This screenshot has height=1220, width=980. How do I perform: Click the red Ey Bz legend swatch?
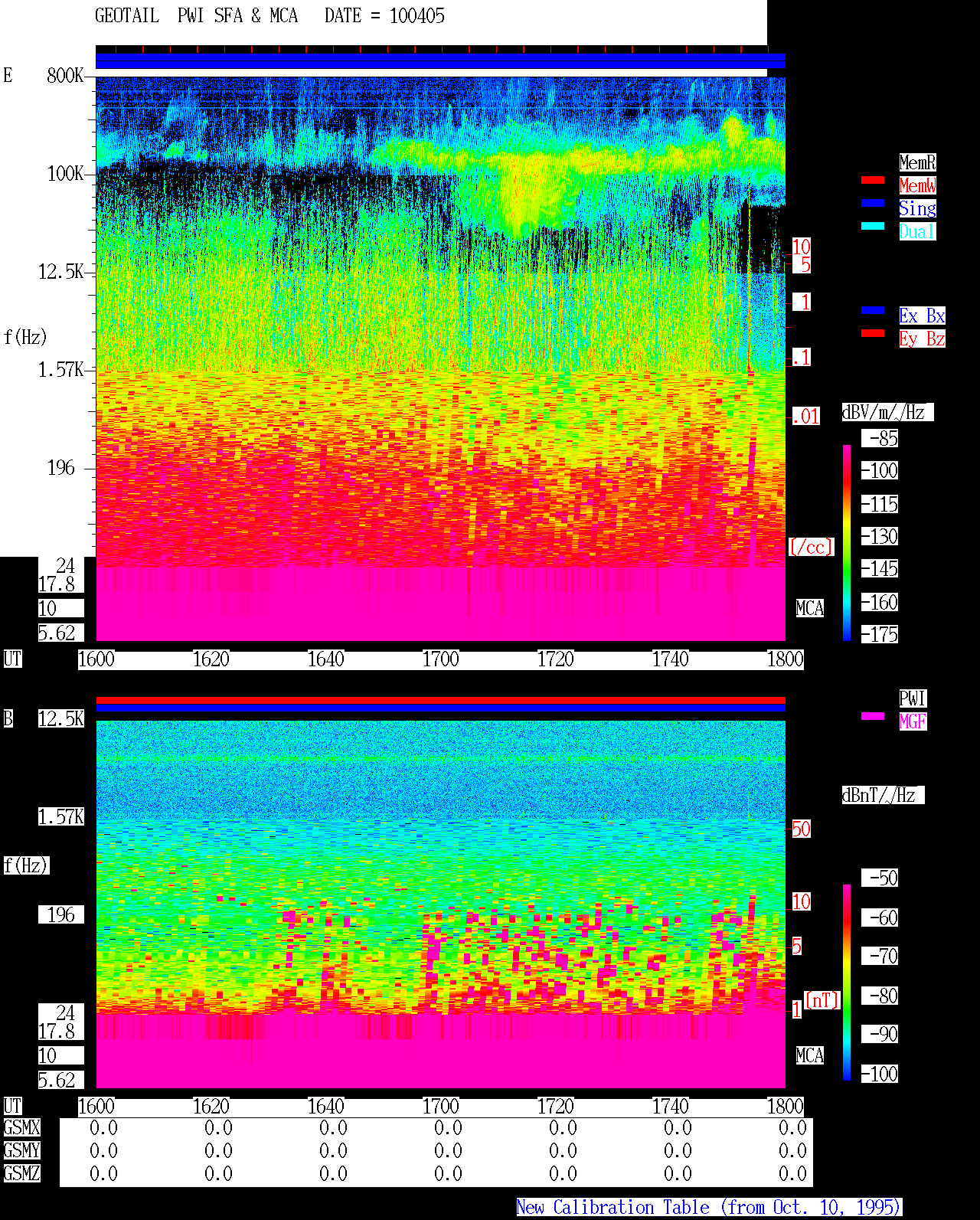click(873, 333)
